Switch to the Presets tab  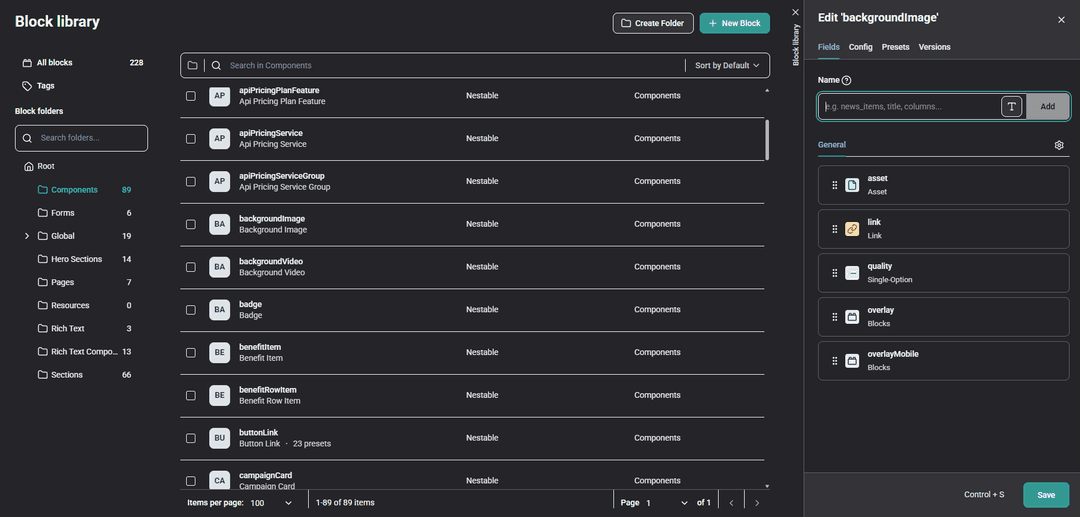tap(895, 47)
